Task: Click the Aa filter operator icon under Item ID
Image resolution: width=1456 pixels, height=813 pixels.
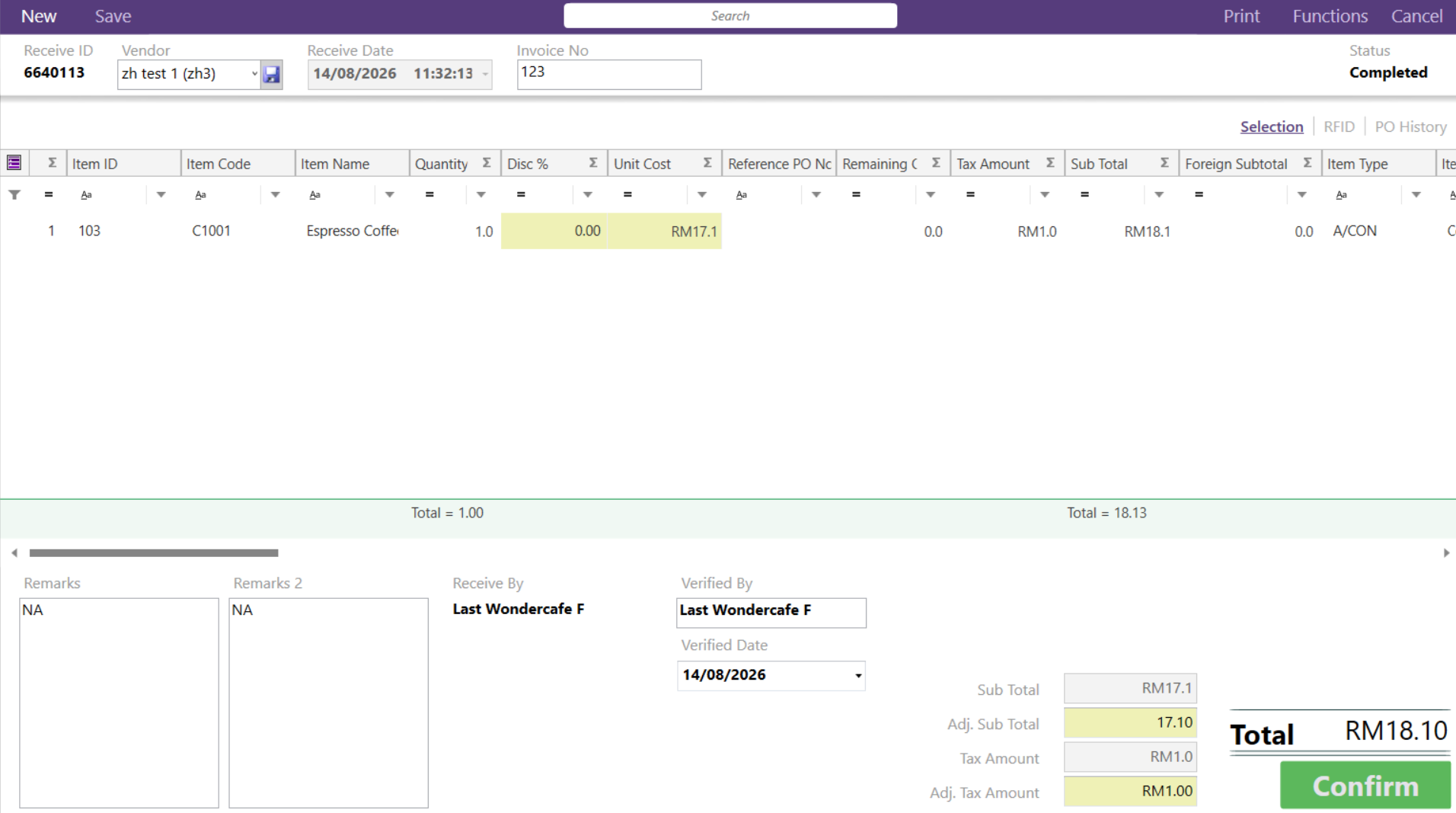Action: [87, 195]
